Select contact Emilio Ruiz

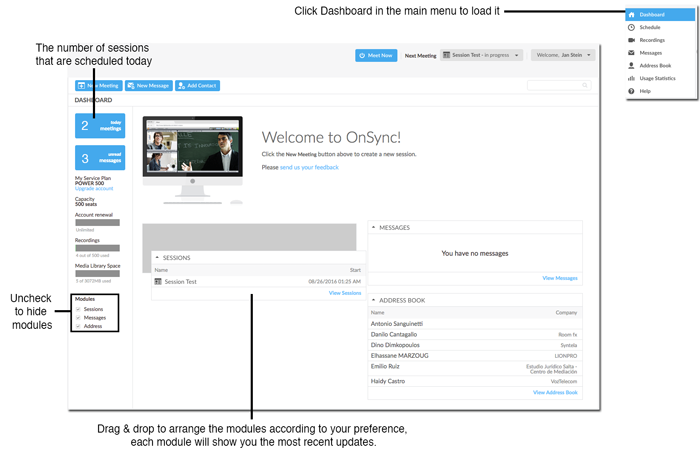click(475, 368)
